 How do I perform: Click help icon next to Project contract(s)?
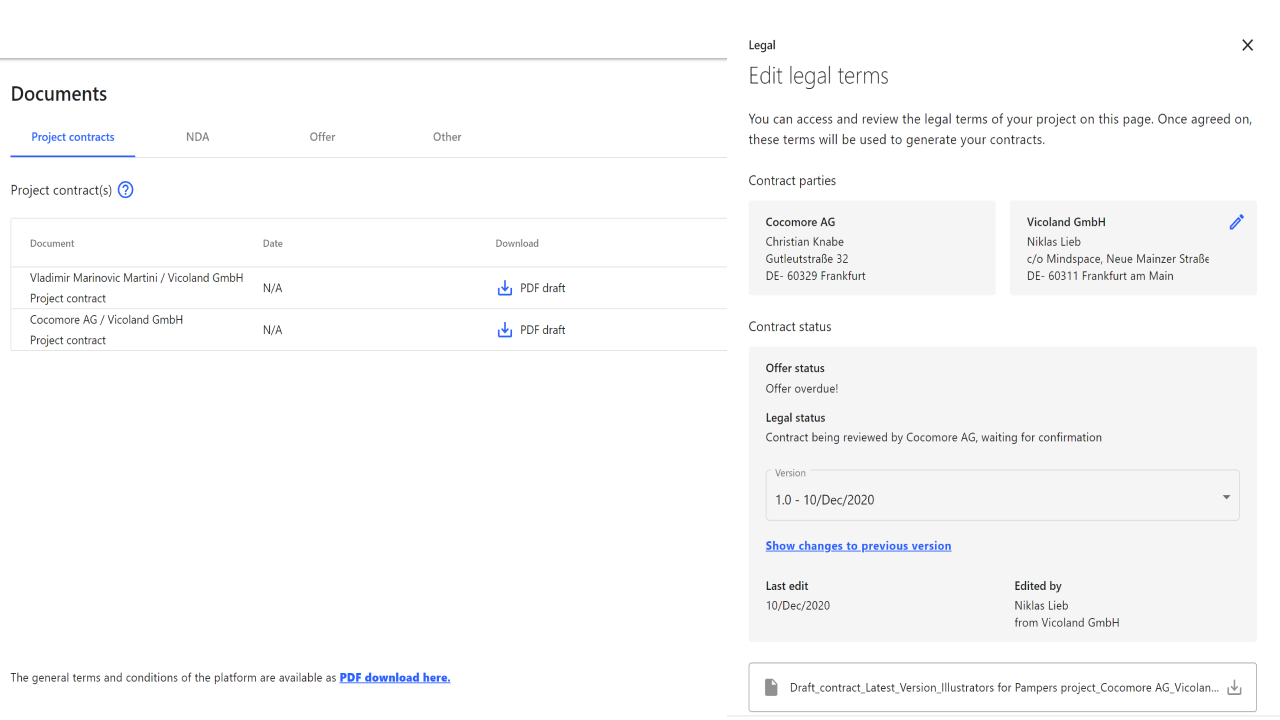pyautogui.click(x=126, y=190)
